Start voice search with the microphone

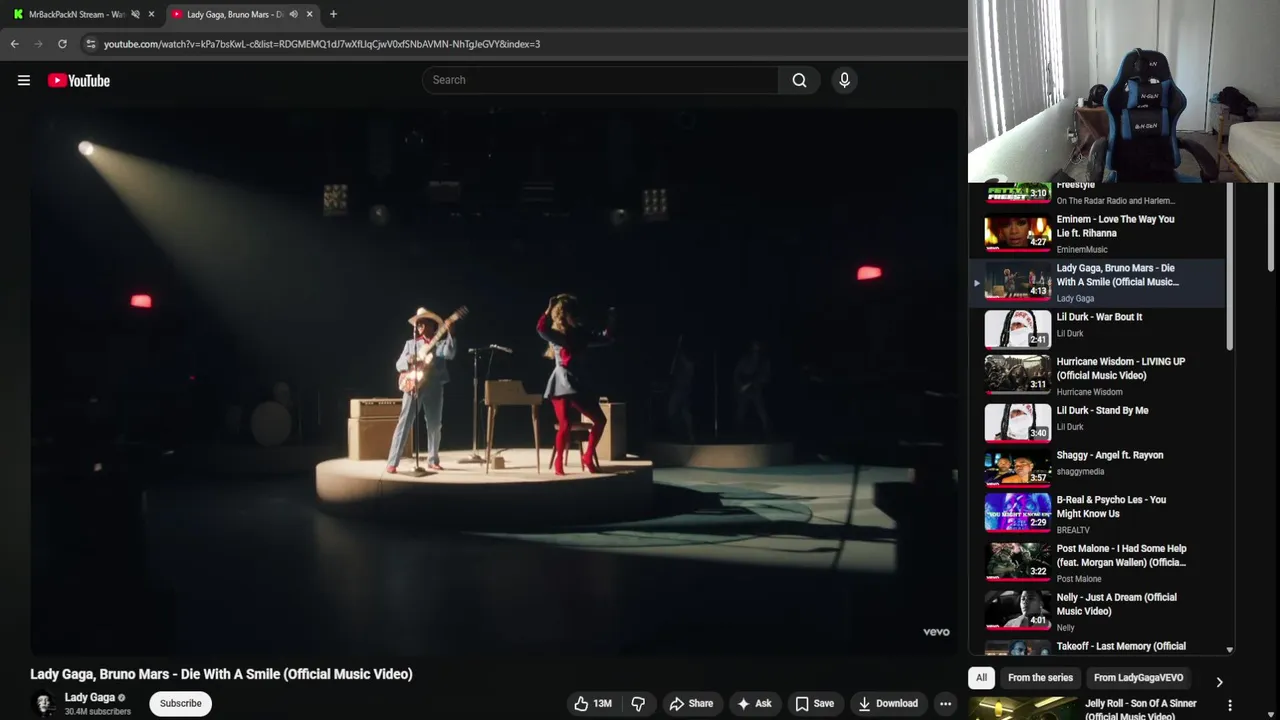[x=844, y=80]
